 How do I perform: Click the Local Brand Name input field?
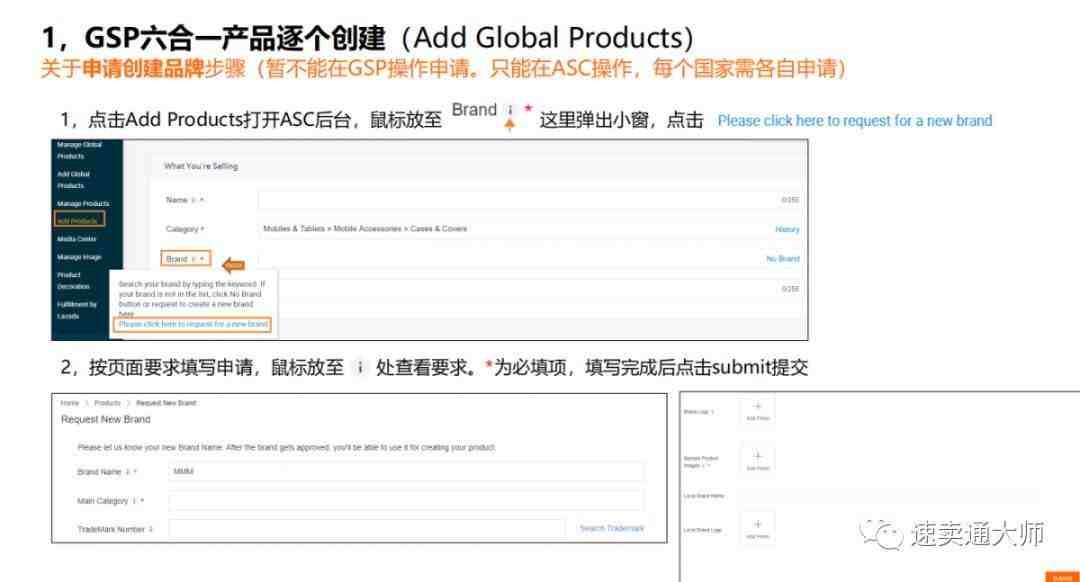click(x=889, y=496)
